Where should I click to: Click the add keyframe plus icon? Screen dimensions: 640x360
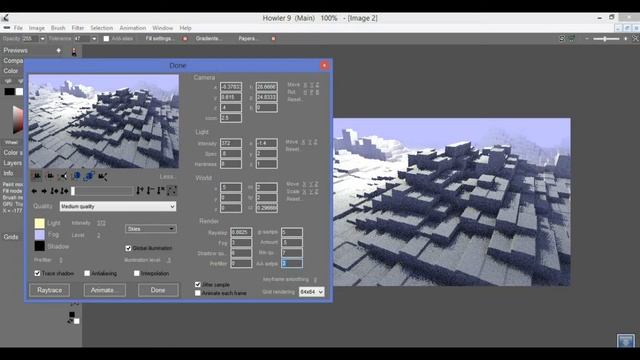(x=140, y=190)
